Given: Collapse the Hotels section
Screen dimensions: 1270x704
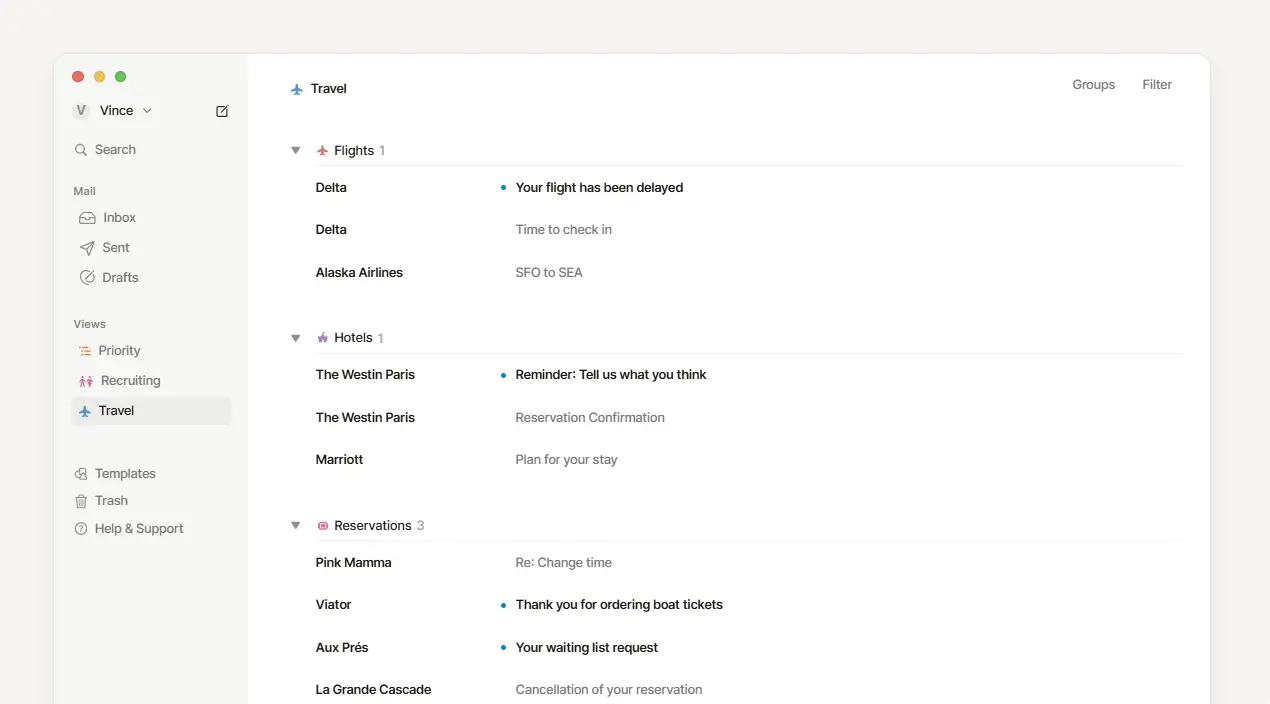Looking at the screenshot, I should pos(295,338).
